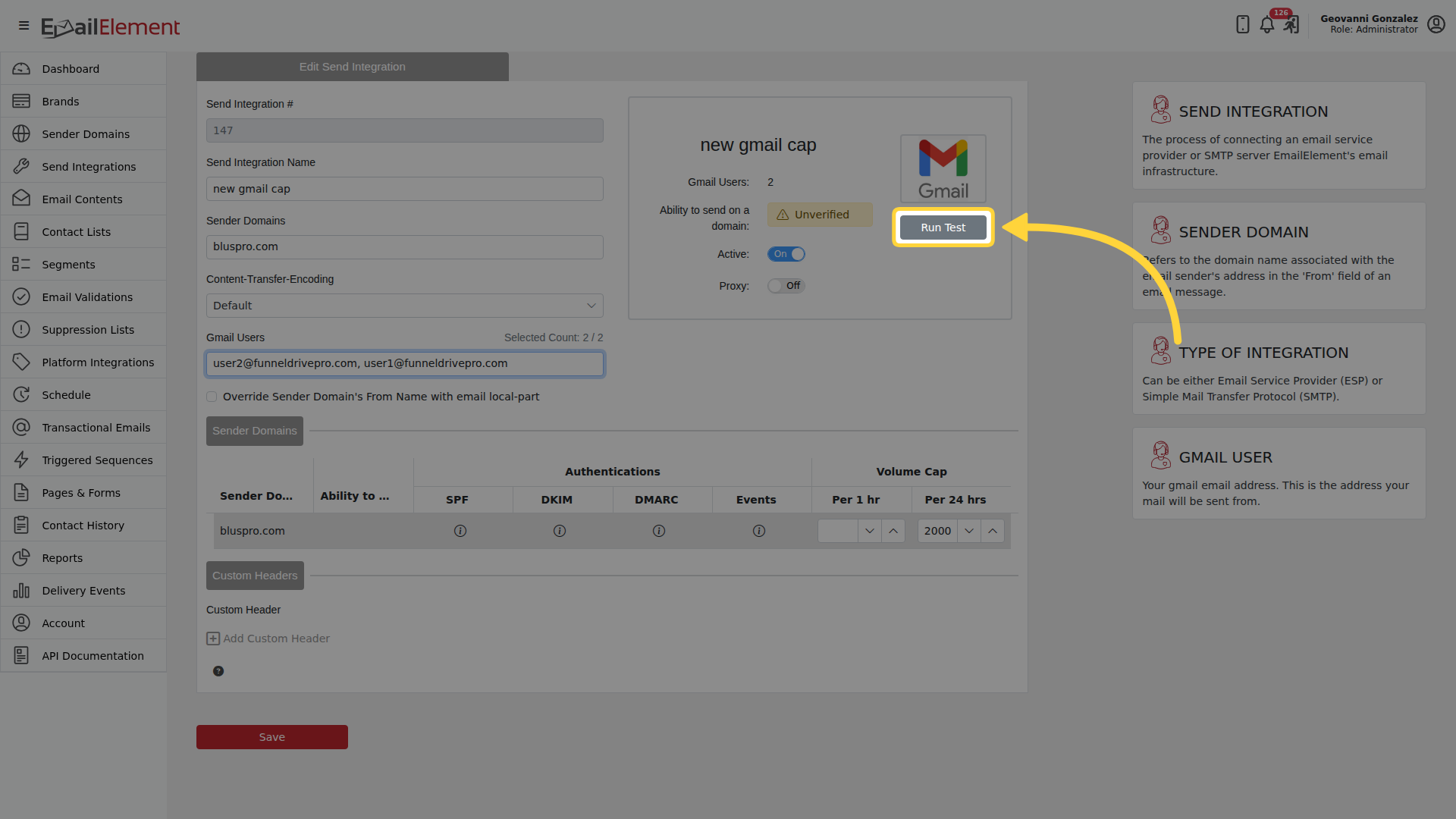1456x819 pixels.
Task: Click the help question mark icon
Action: pyautogui.click(x=218, y=671)
